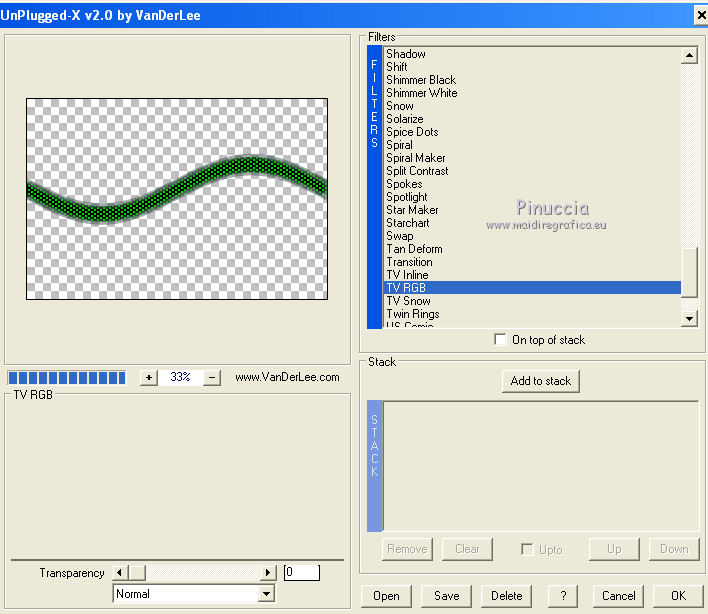Select TV Inline filter
This screenshot has height=614, width=708.
point(532,275)
